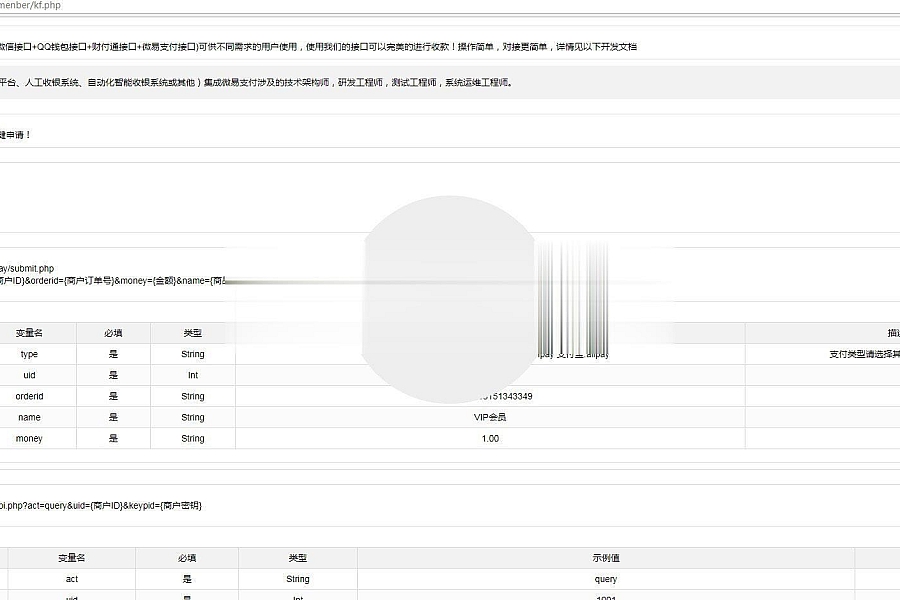
Task: Select the 'name' variable name cell
Action: [x=29, y=417]
